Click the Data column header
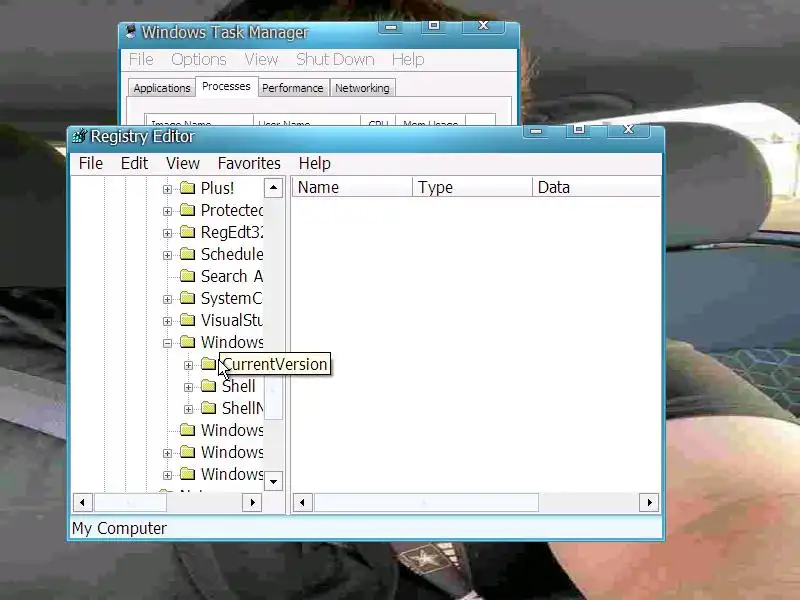 (596, 187)
